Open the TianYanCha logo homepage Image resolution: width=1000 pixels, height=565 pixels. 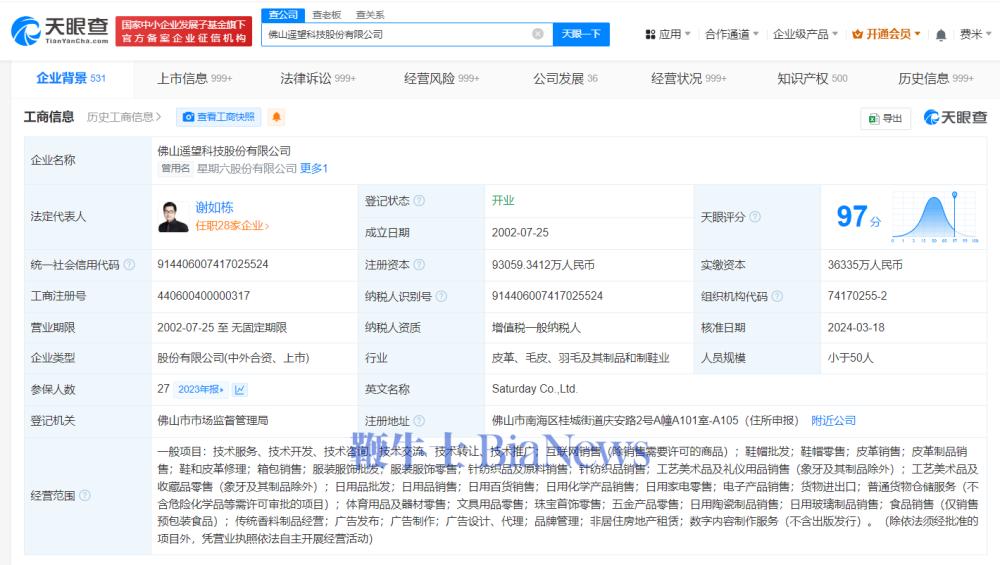tap(60, 31)
